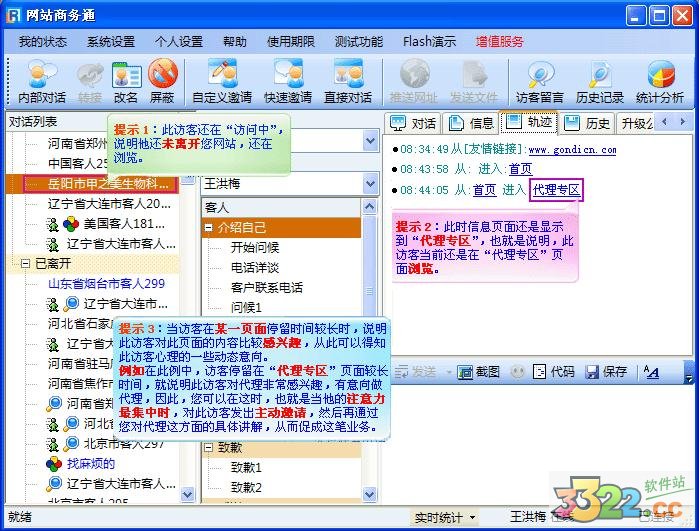Select the 客人 header row
The image size is (699, 531).
[282, 207]
